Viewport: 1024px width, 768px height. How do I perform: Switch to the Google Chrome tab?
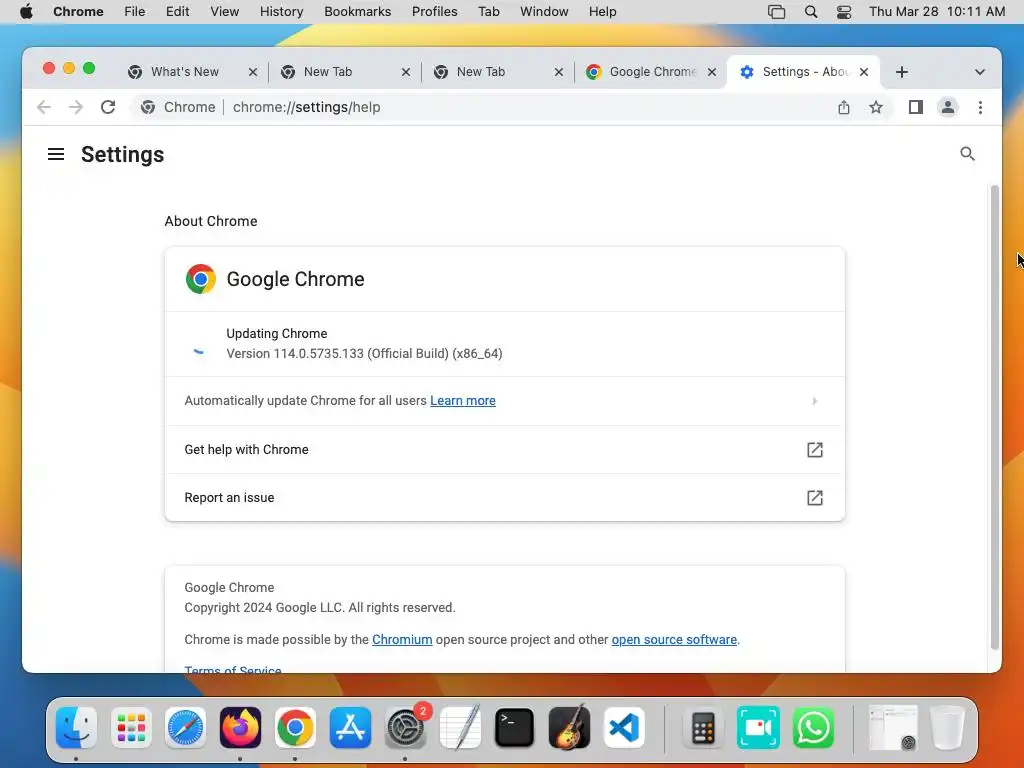(653, 72)
